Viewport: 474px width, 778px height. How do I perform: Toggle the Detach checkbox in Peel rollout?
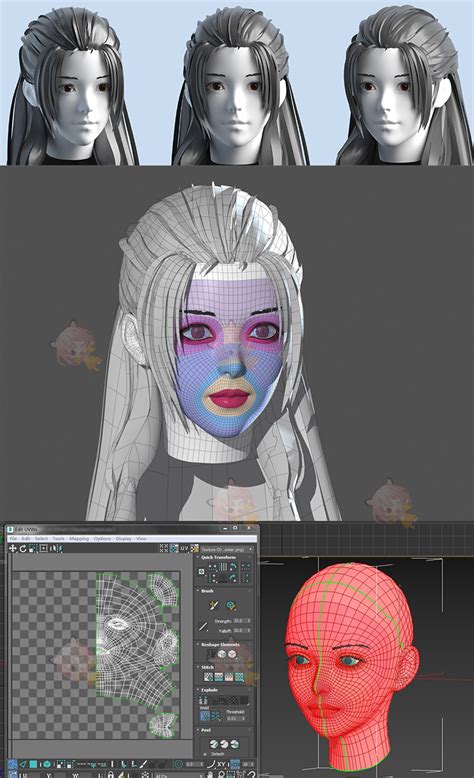coord(205,754)
